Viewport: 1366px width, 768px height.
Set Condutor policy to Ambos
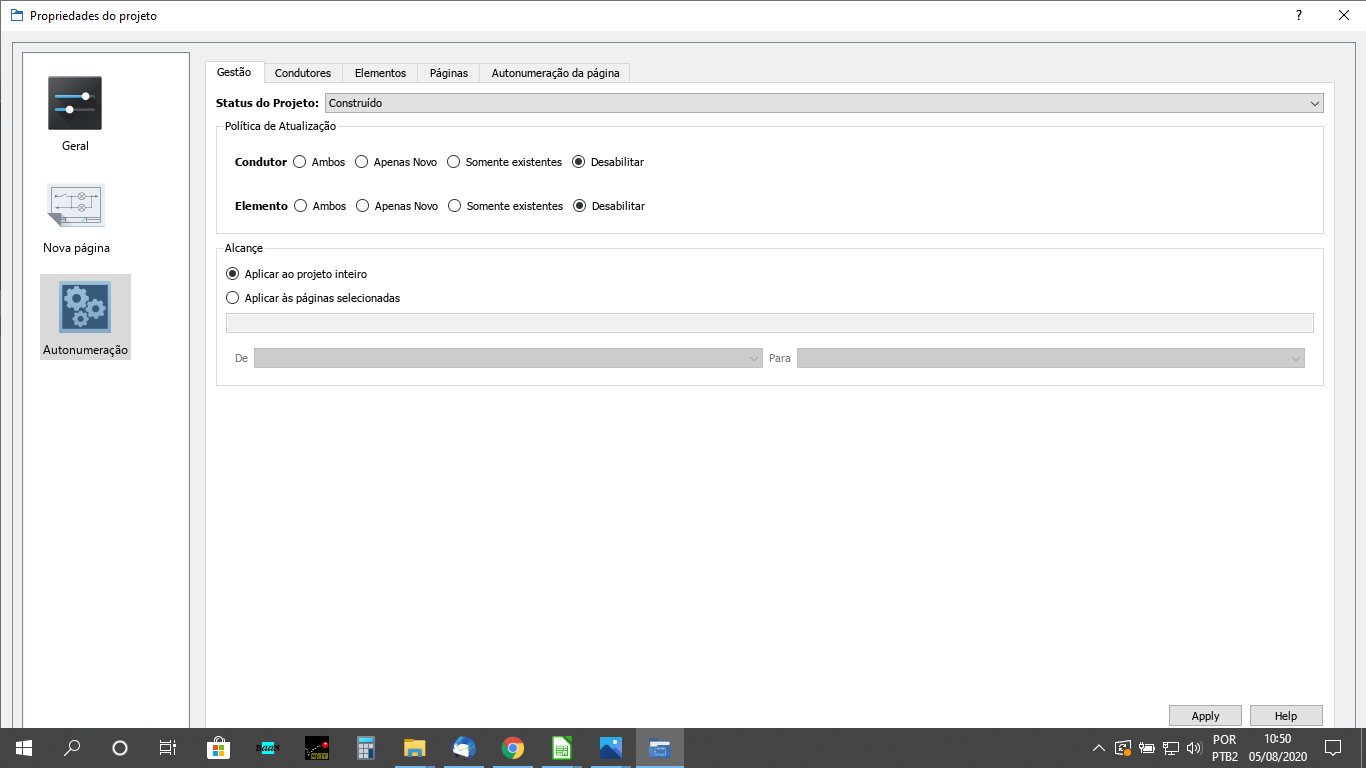tap(300, 162)
